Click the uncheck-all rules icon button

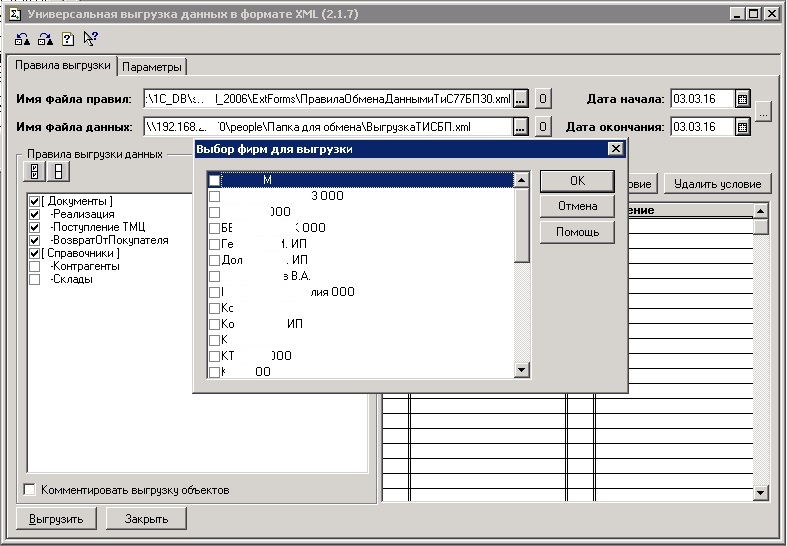tap(58, 172)
